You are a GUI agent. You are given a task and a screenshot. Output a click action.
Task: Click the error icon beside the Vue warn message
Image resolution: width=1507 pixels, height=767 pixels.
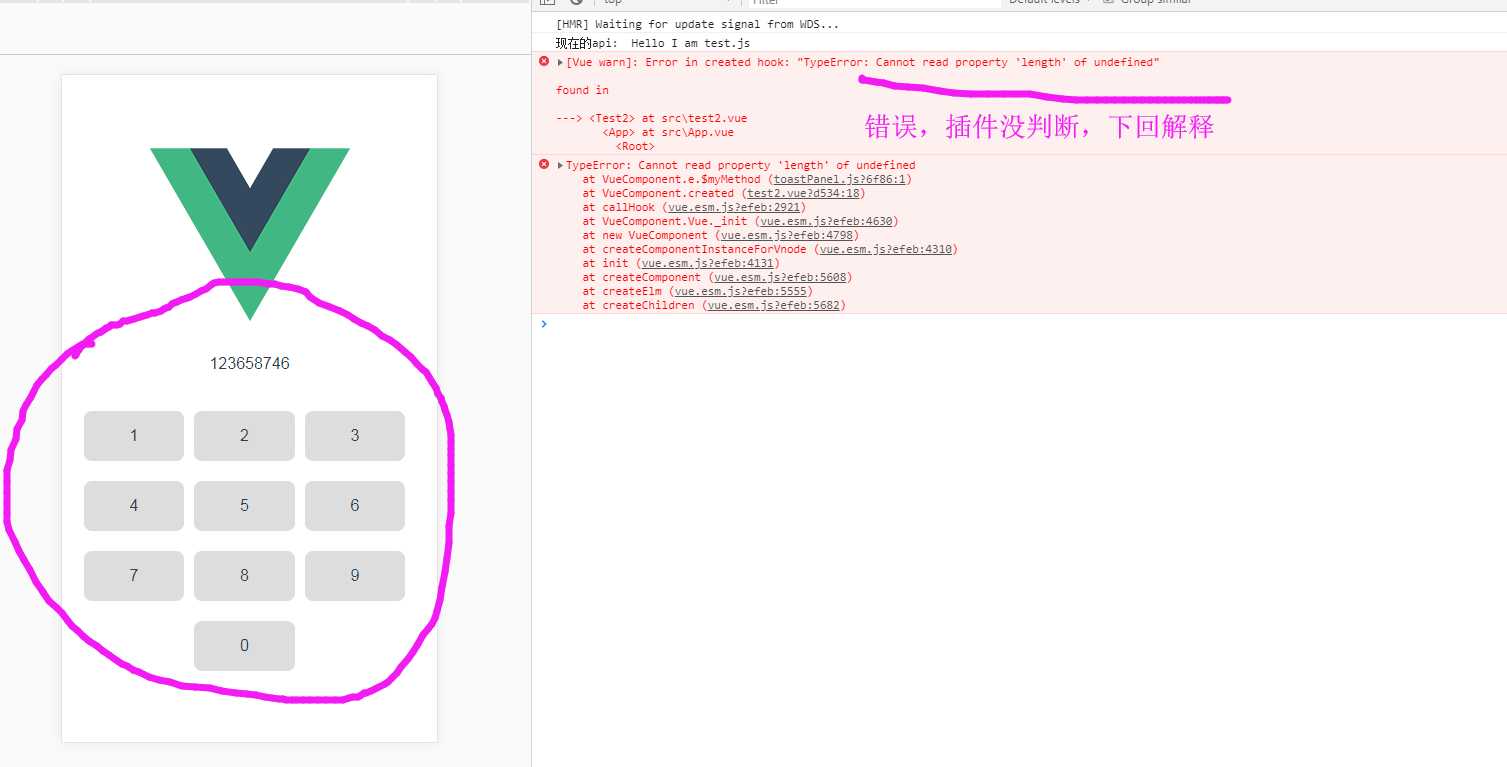544,61
